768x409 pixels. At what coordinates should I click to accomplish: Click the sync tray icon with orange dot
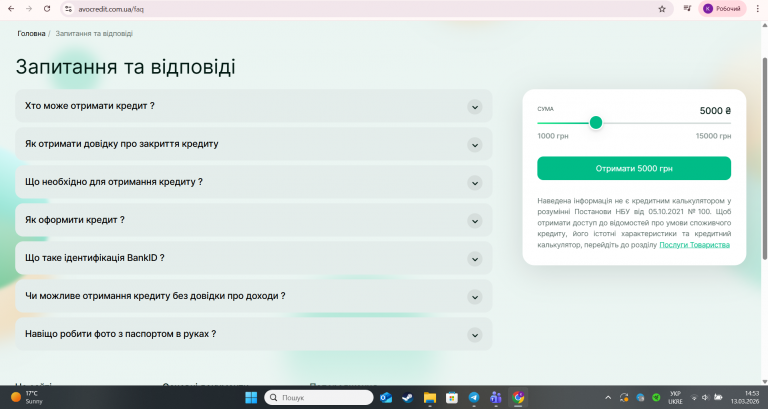pyautogui.click(x=624, y=397)
